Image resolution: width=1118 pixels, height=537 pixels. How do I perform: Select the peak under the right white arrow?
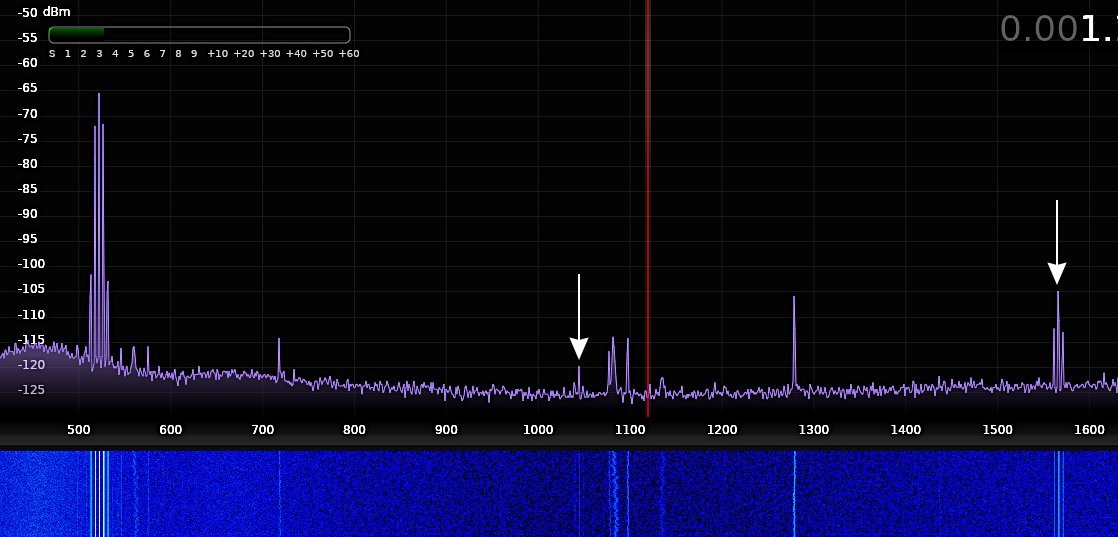click(1057, 295)
